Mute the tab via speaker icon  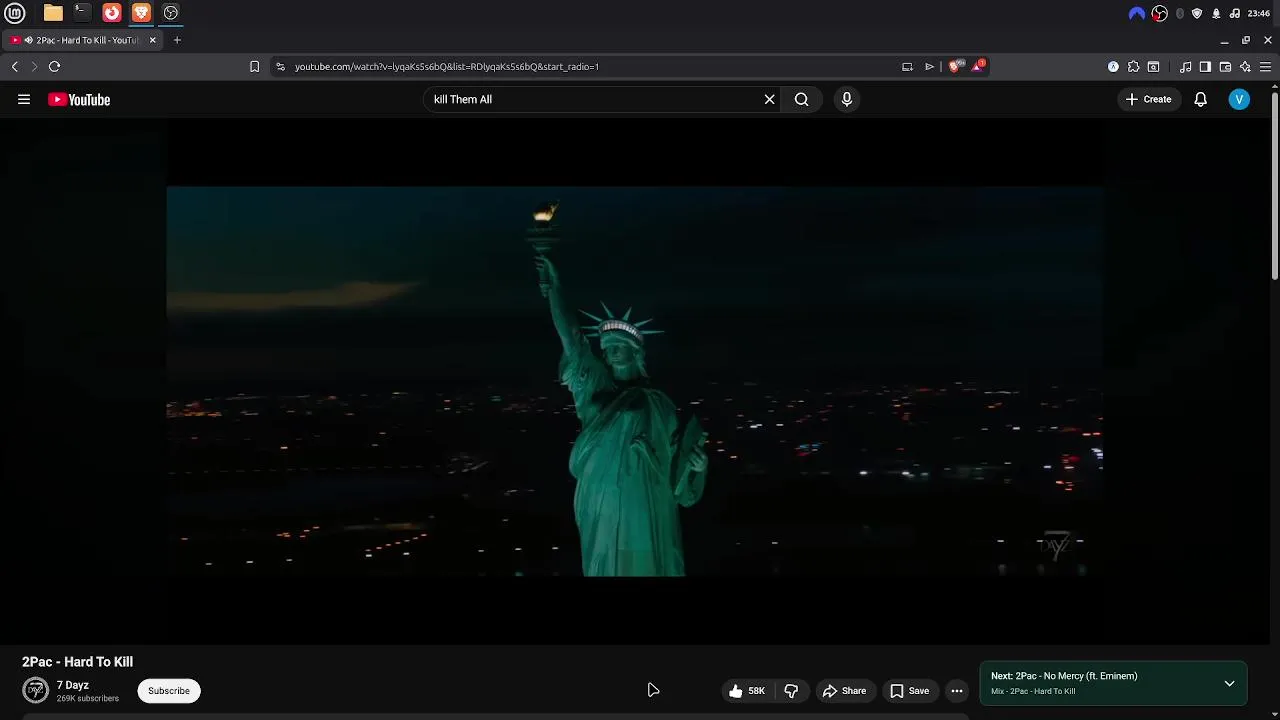(x=28, y=40)
